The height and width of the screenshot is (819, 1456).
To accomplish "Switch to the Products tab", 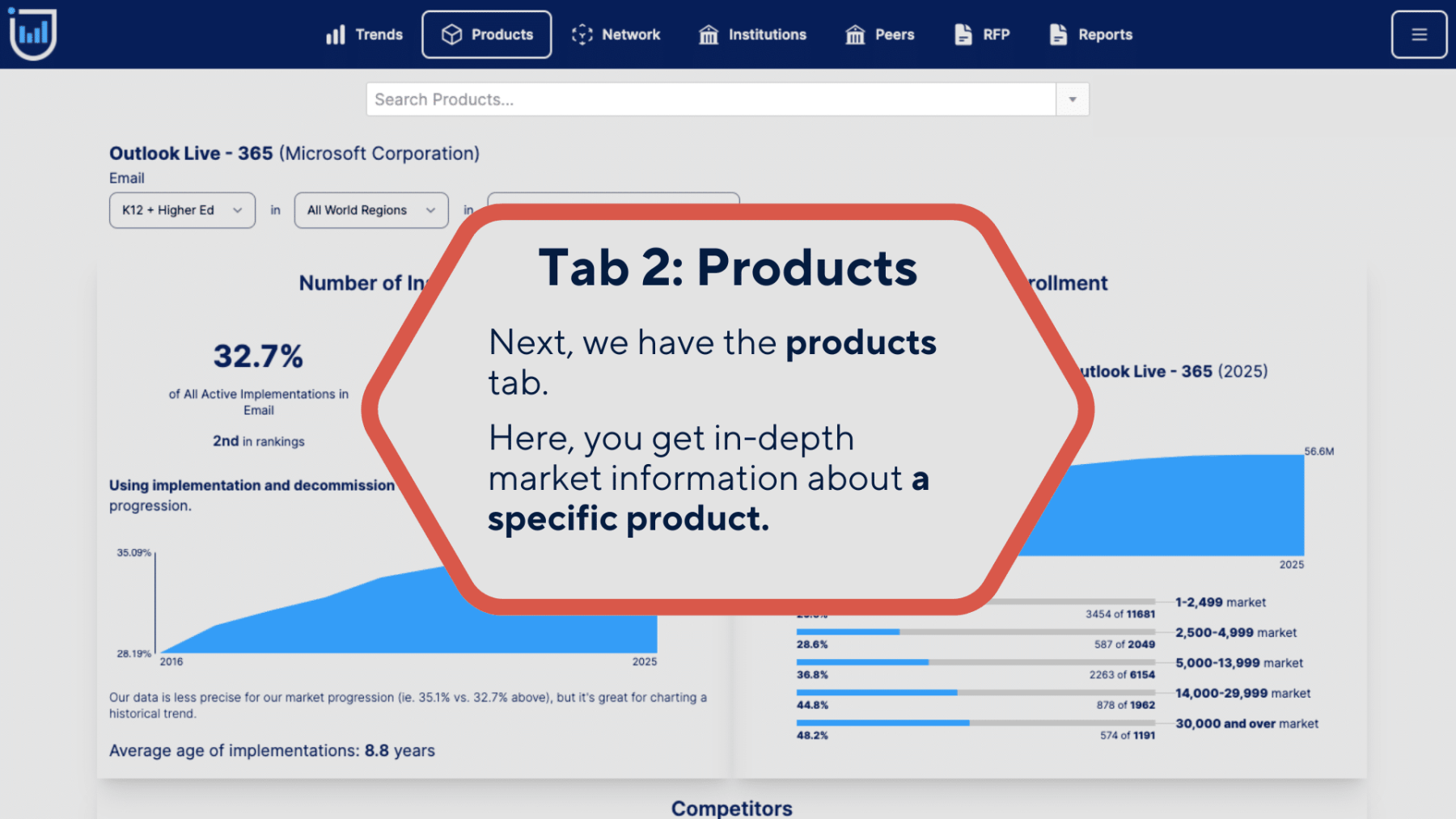I will [487, 35].
